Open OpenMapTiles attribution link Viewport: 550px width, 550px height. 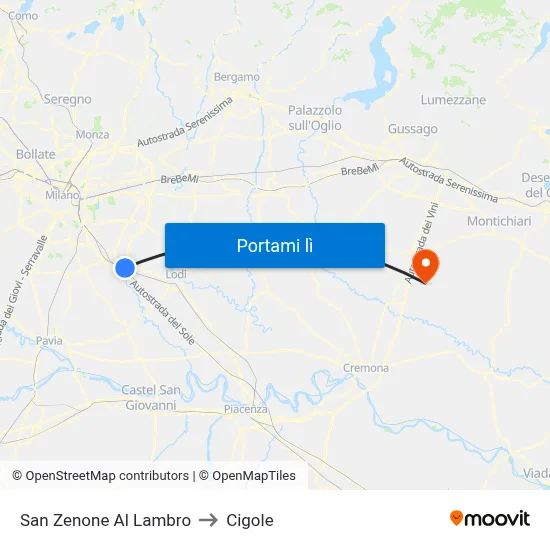[x=247, y=476]
